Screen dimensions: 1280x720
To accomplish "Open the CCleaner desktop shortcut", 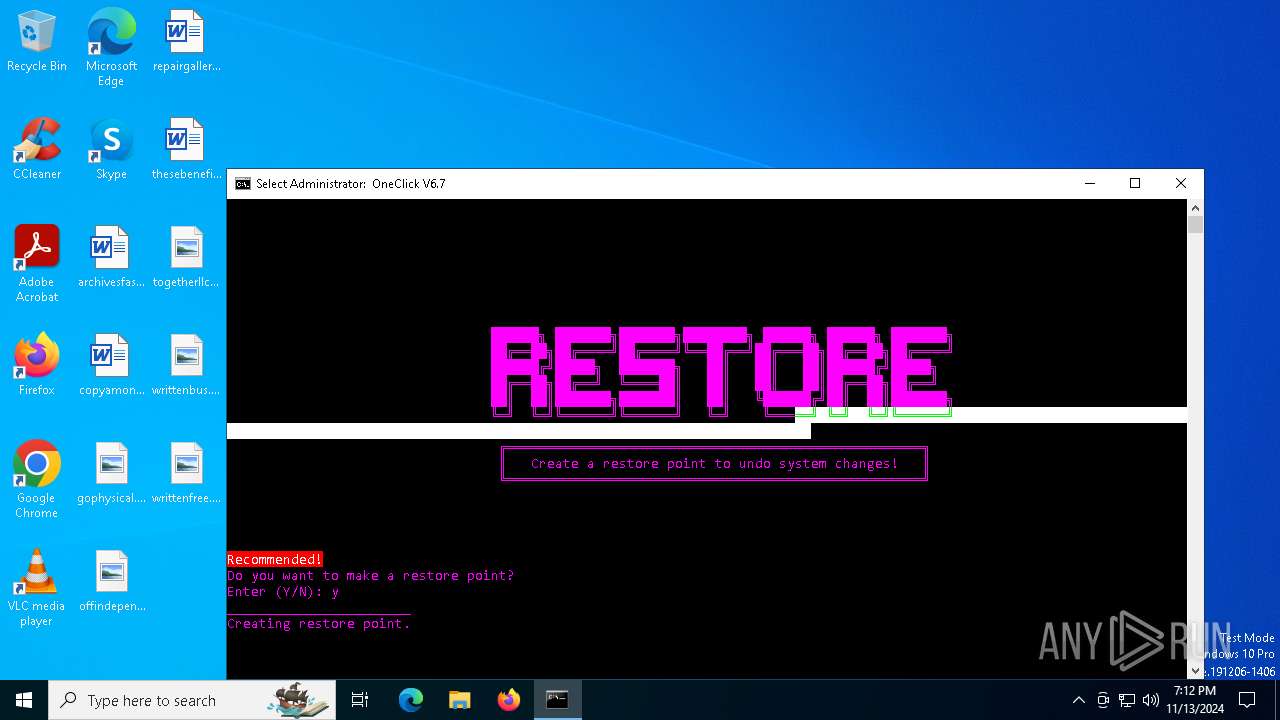I will 37,149.
